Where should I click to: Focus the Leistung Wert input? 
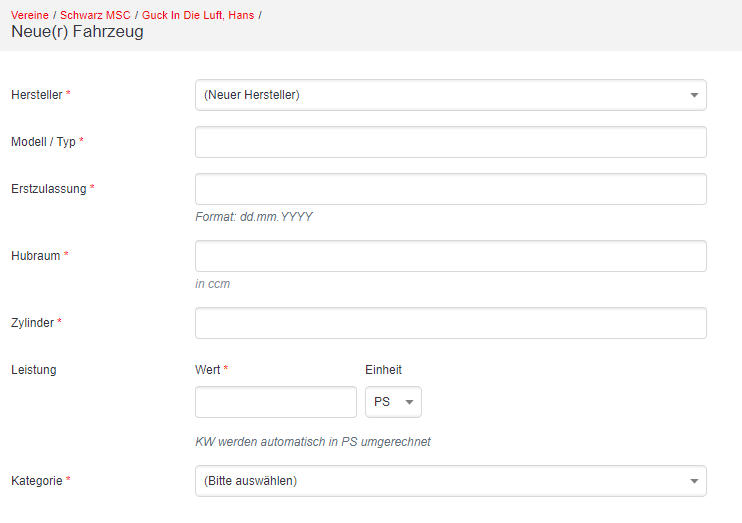(276, 402)
